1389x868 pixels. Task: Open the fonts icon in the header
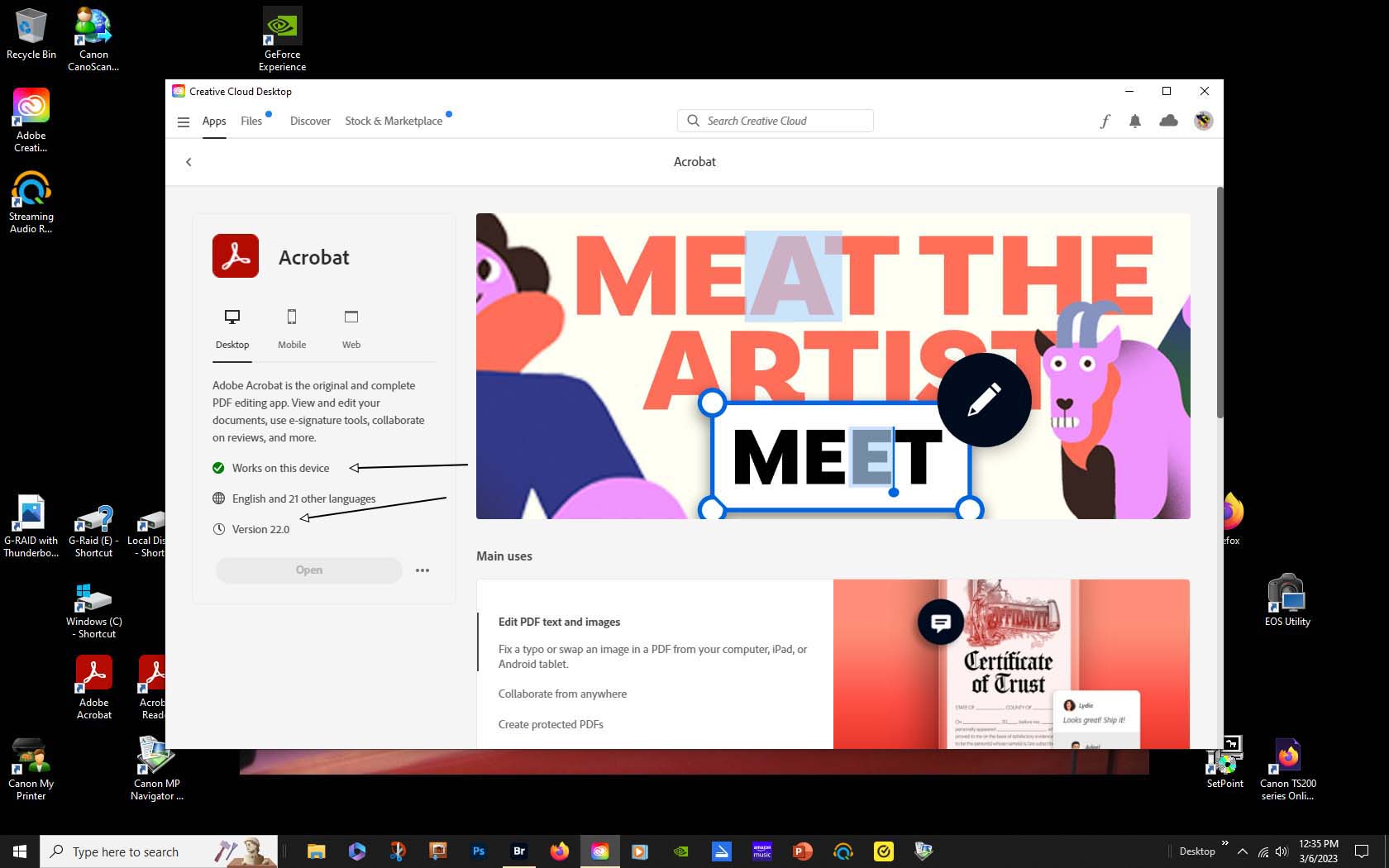(1105, 121)
